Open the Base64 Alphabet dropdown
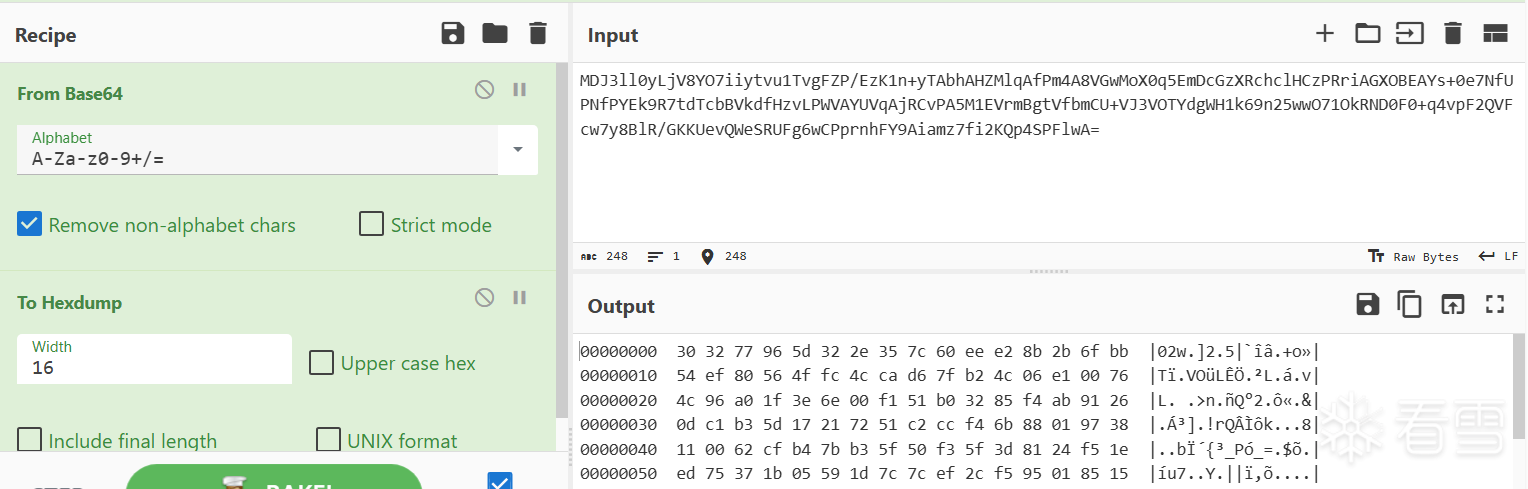The height and width of the screenshot is (489, 1528). pyautogui.click(x=518, y=150)
